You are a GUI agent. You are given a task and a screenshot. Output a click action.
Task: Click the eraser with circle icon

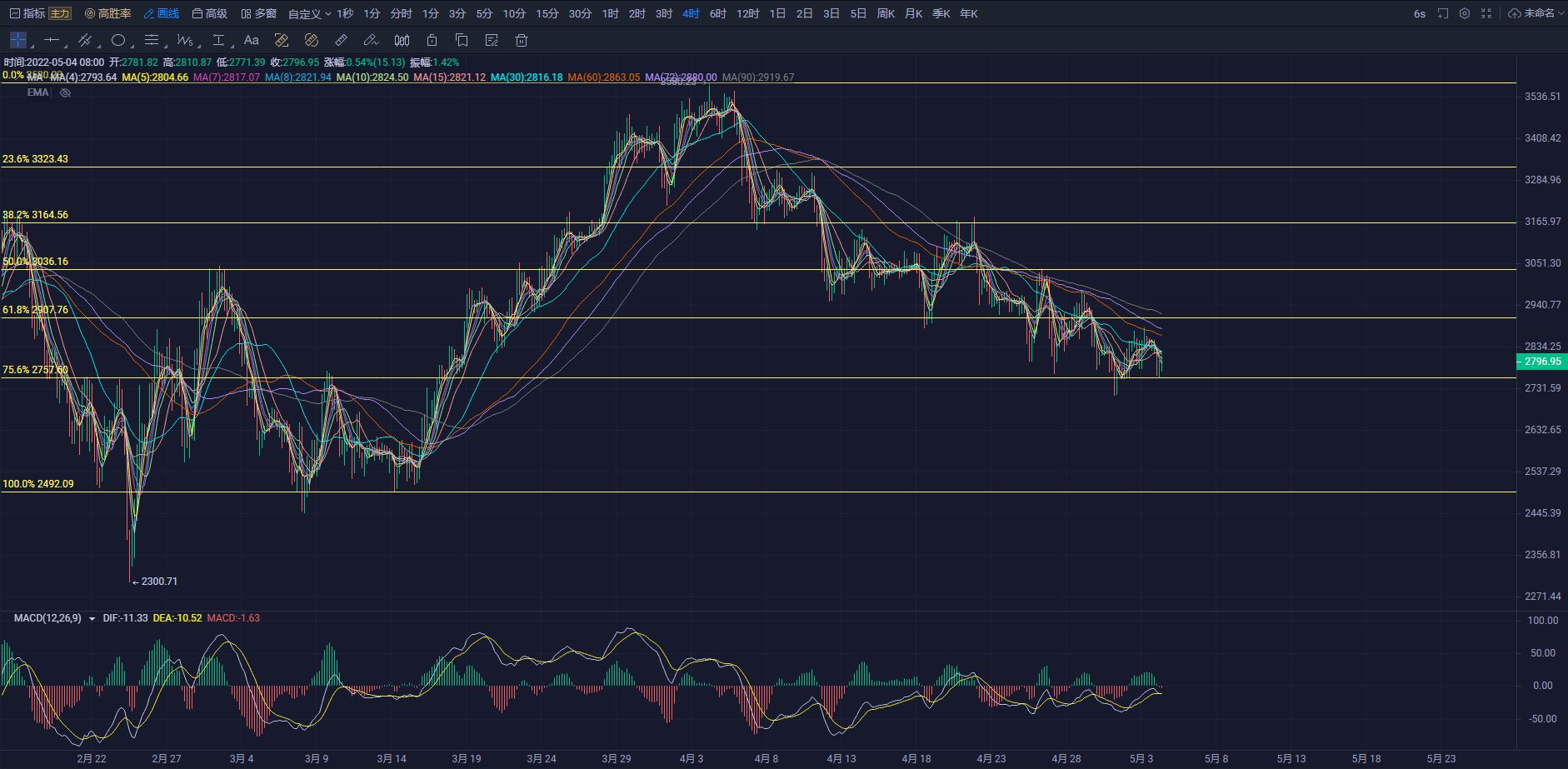(312, 40)
